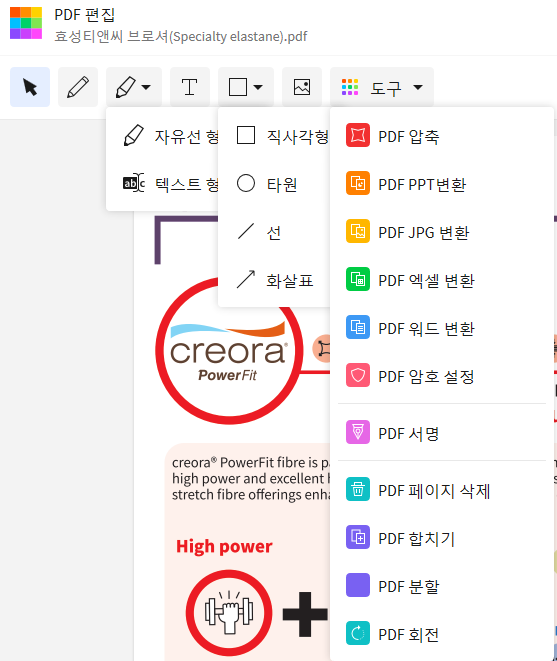The width and height of the screenshot is (557, 661).
Task: Click the black plus sign in document
Action: pyautogui.click(x=305, y=614)
